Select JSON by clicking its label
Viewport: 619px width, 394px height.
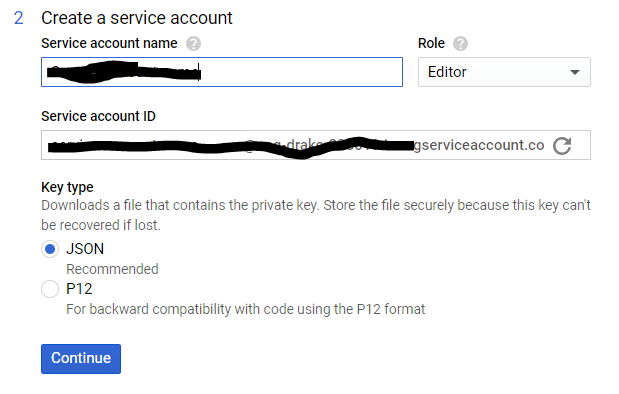(x=85, y=249)
